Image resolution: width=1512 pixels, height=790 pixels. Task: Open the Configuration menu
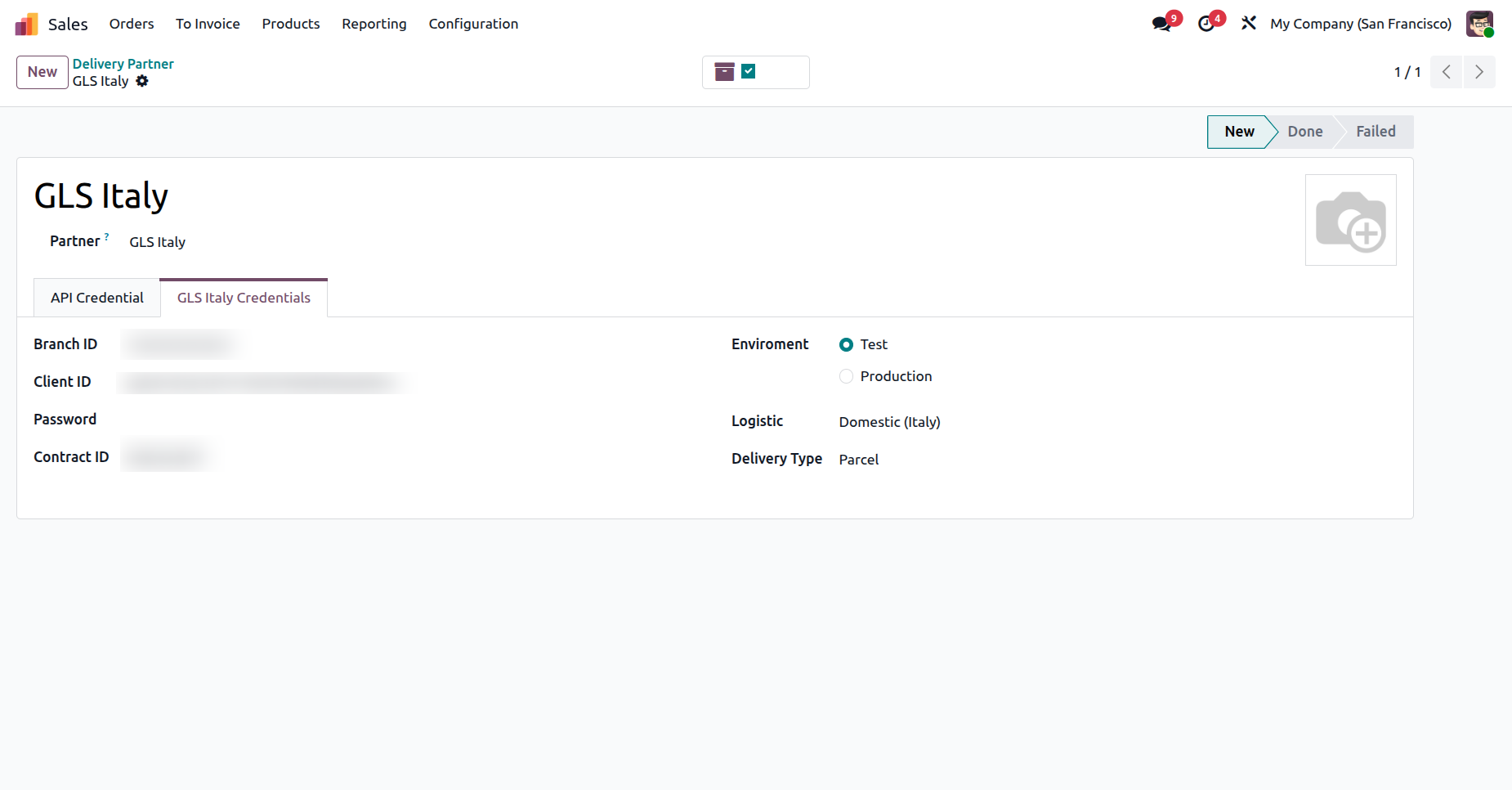pos(473,24)
